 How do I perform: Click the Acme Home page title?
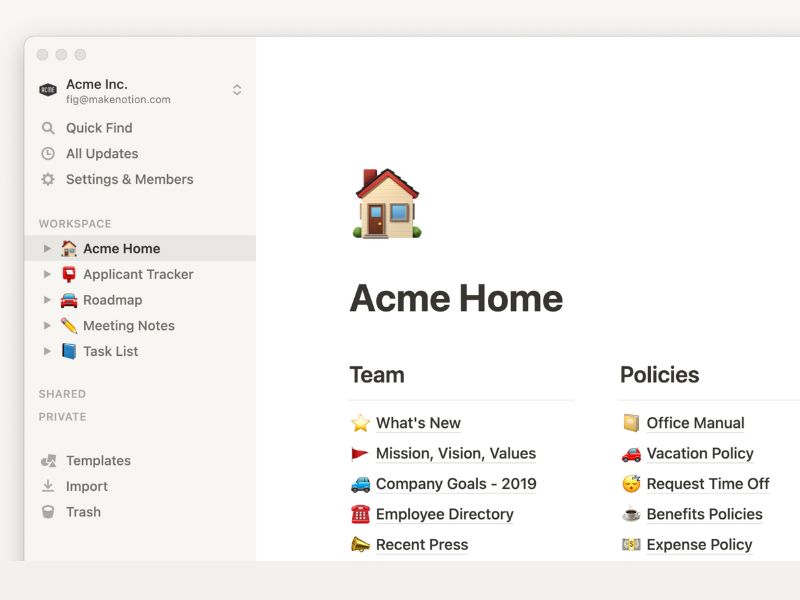456,298
